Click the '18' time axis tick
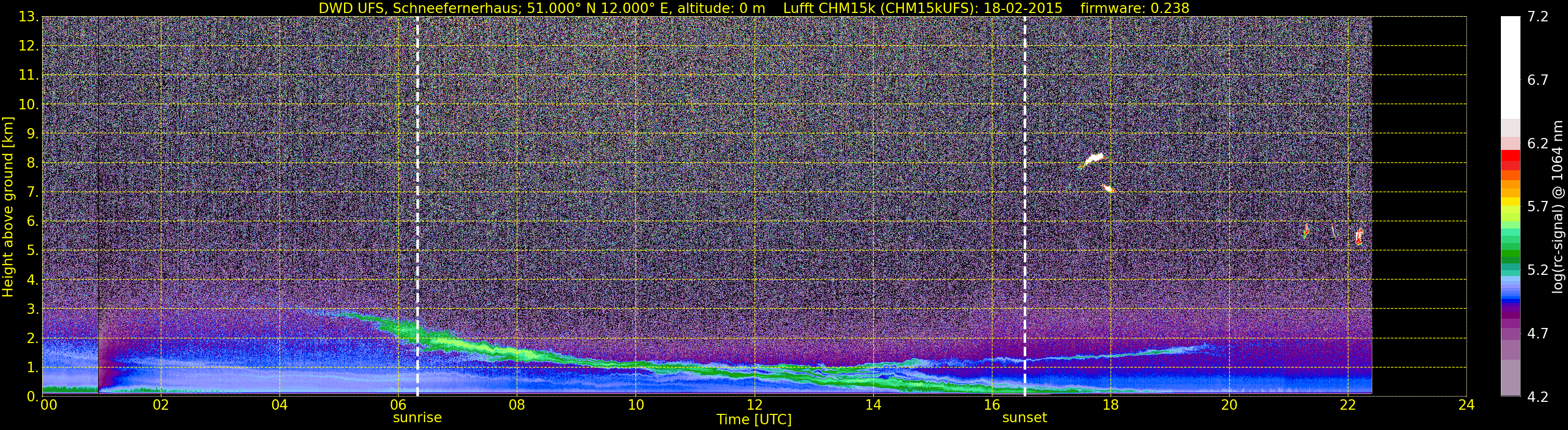 pyautogui.click(x=1110, y=405)
